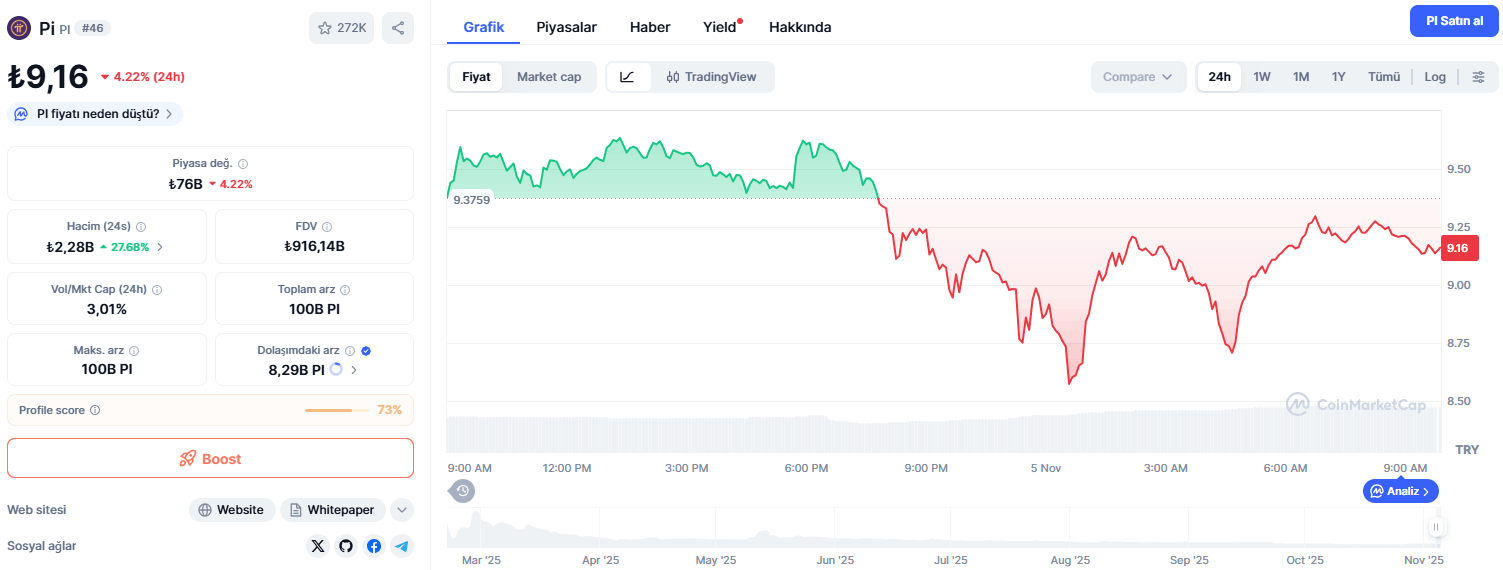This screenshot has height=570, width=1503.
Task: Expand more website links chevron
Action: [x=402, y=510]
